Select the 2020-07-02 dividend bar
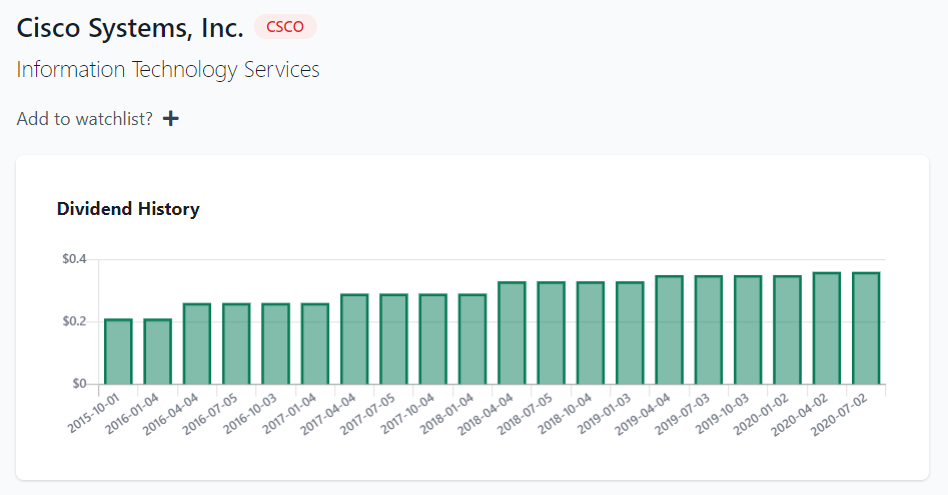 (866, 328)
